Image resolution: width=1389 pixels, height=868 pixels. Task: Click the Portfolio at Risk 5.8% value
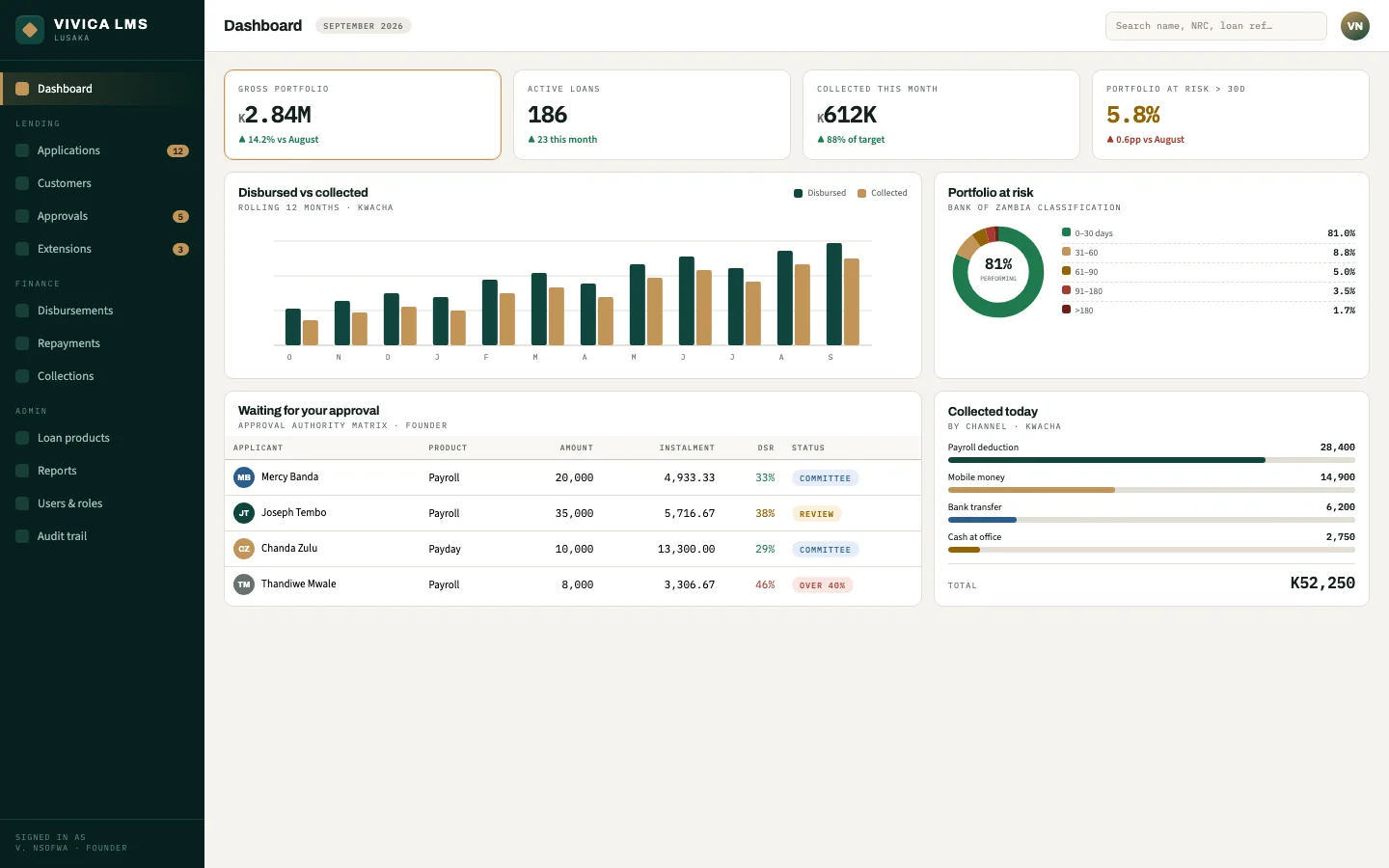coord(1133,115)
